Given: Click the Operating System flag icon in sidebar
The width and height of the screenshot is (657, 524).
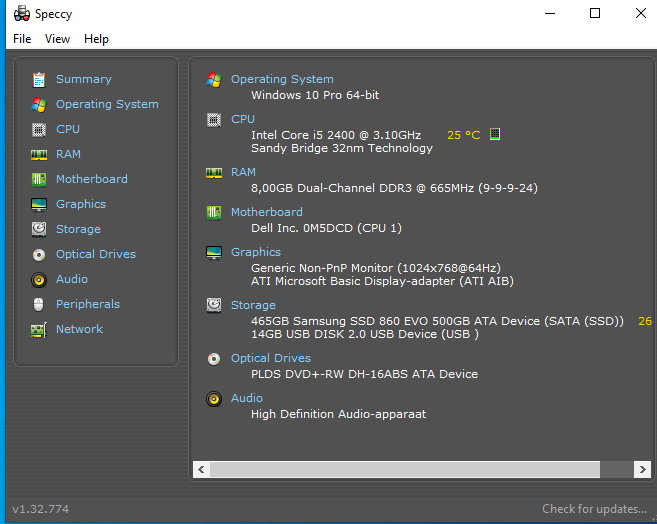Looking at the screenshot, I should [39, 105].
